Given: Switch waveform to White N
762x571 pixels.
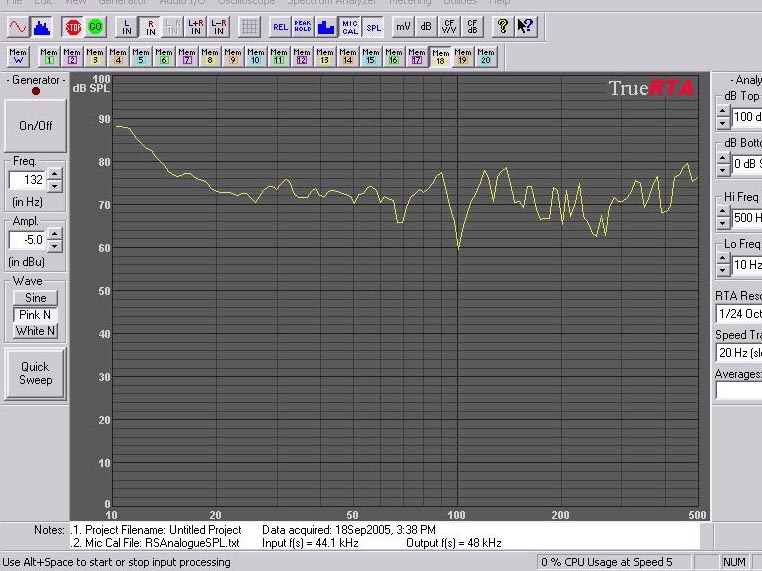Looking at the screenshot, I should pos(35,331).
